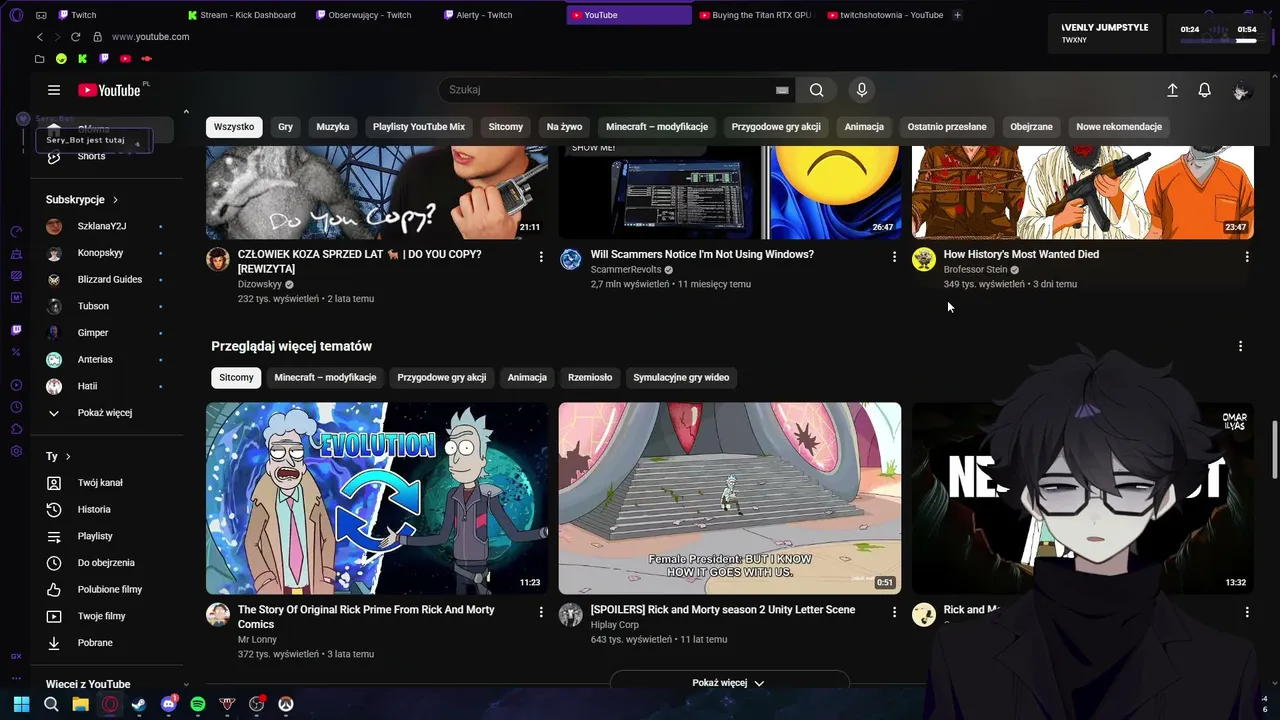Screen dimensions: 1280x720
Task: Open File Explorer from the taskbar
Action: click(x=80, y=704)
